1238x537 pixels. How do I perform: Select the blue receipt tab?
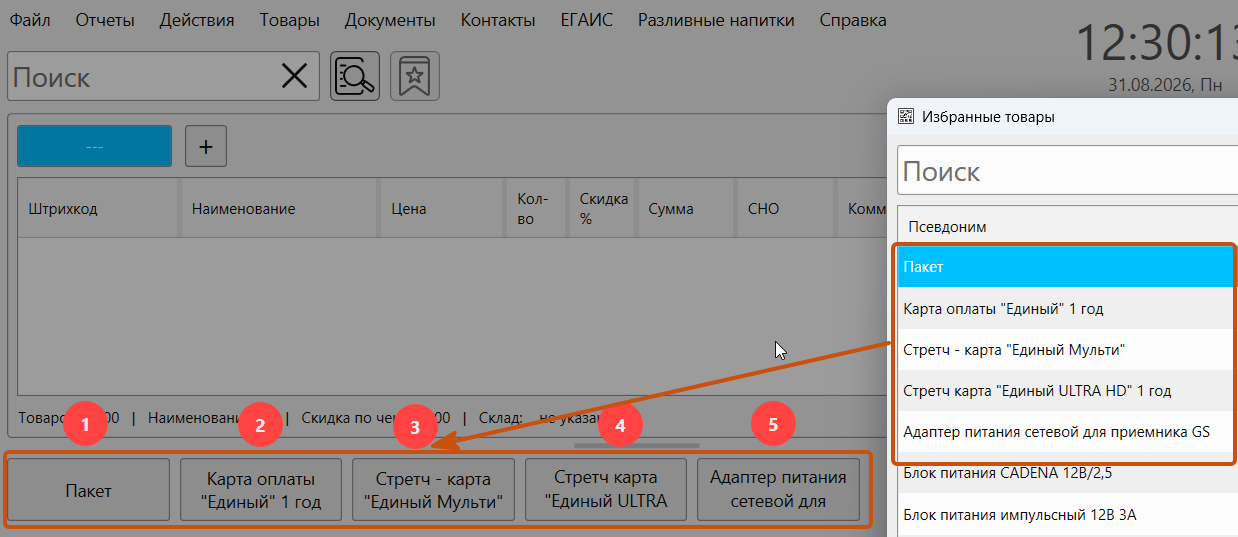[x=95, y=146]
